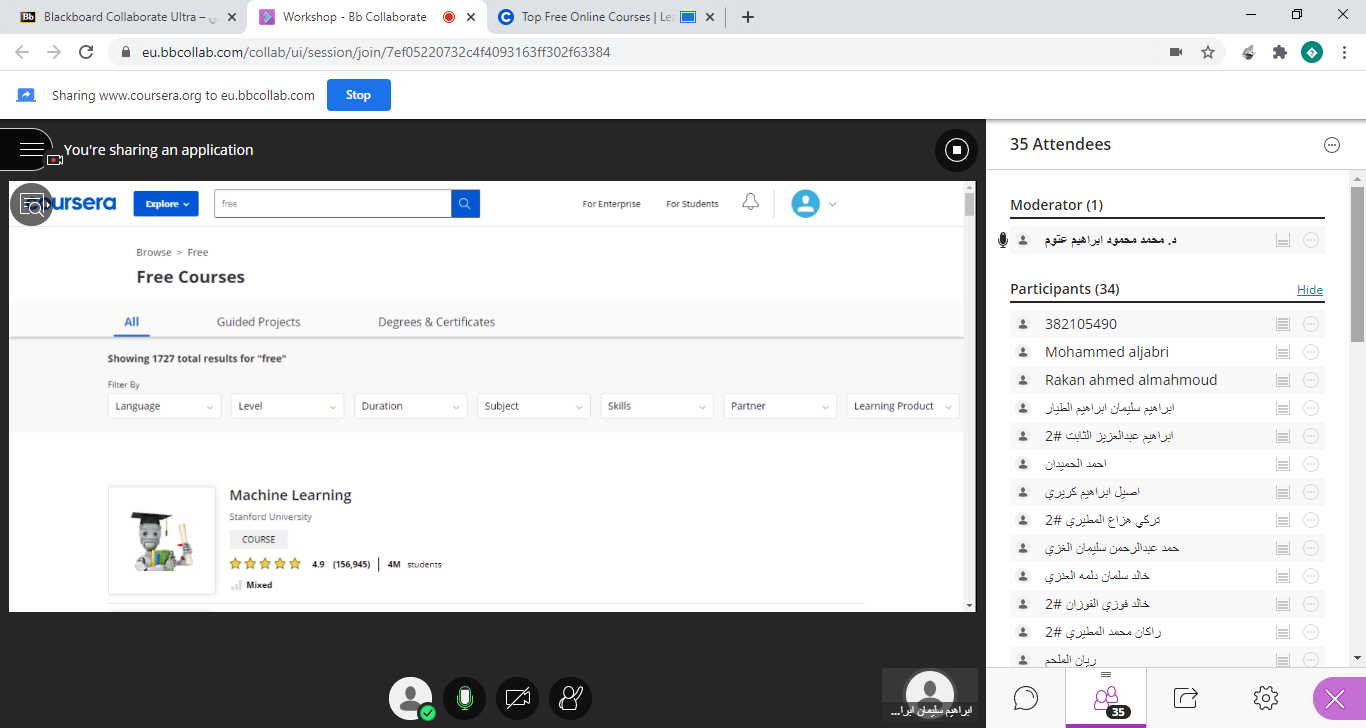The image size is (1366, 728).
Task: Reload the page in Chrome
Action: (x=86, y=52)
